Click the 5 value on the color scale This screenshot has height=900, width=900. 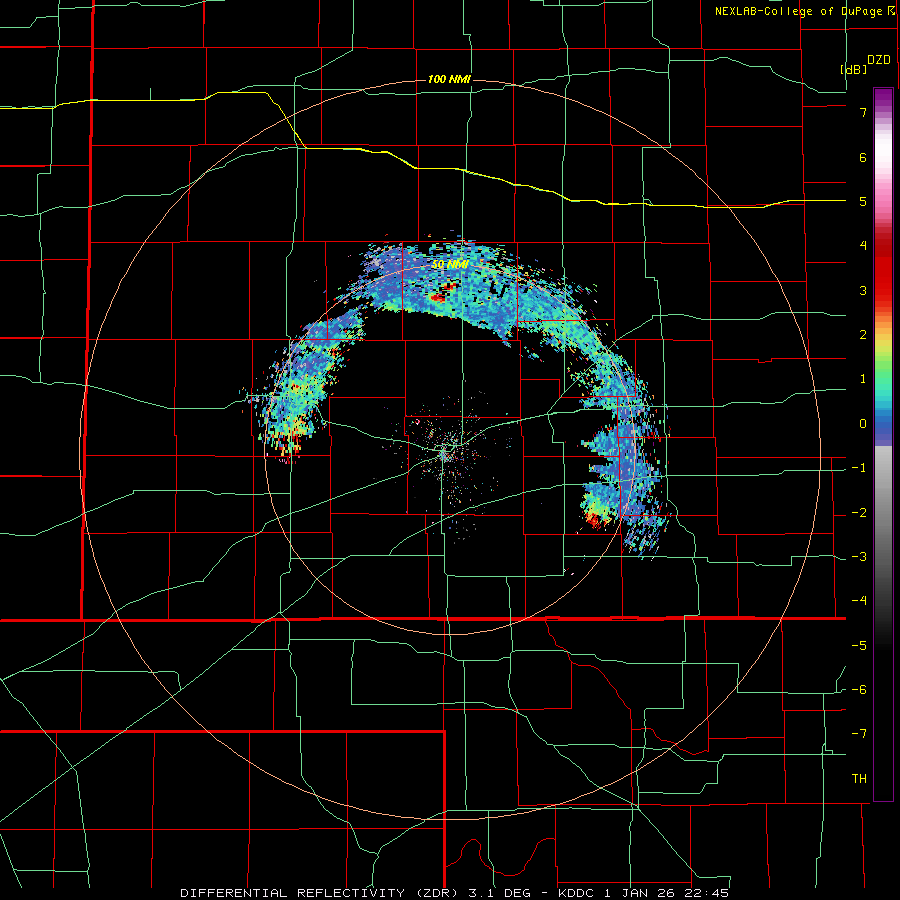tap(863, 201)
